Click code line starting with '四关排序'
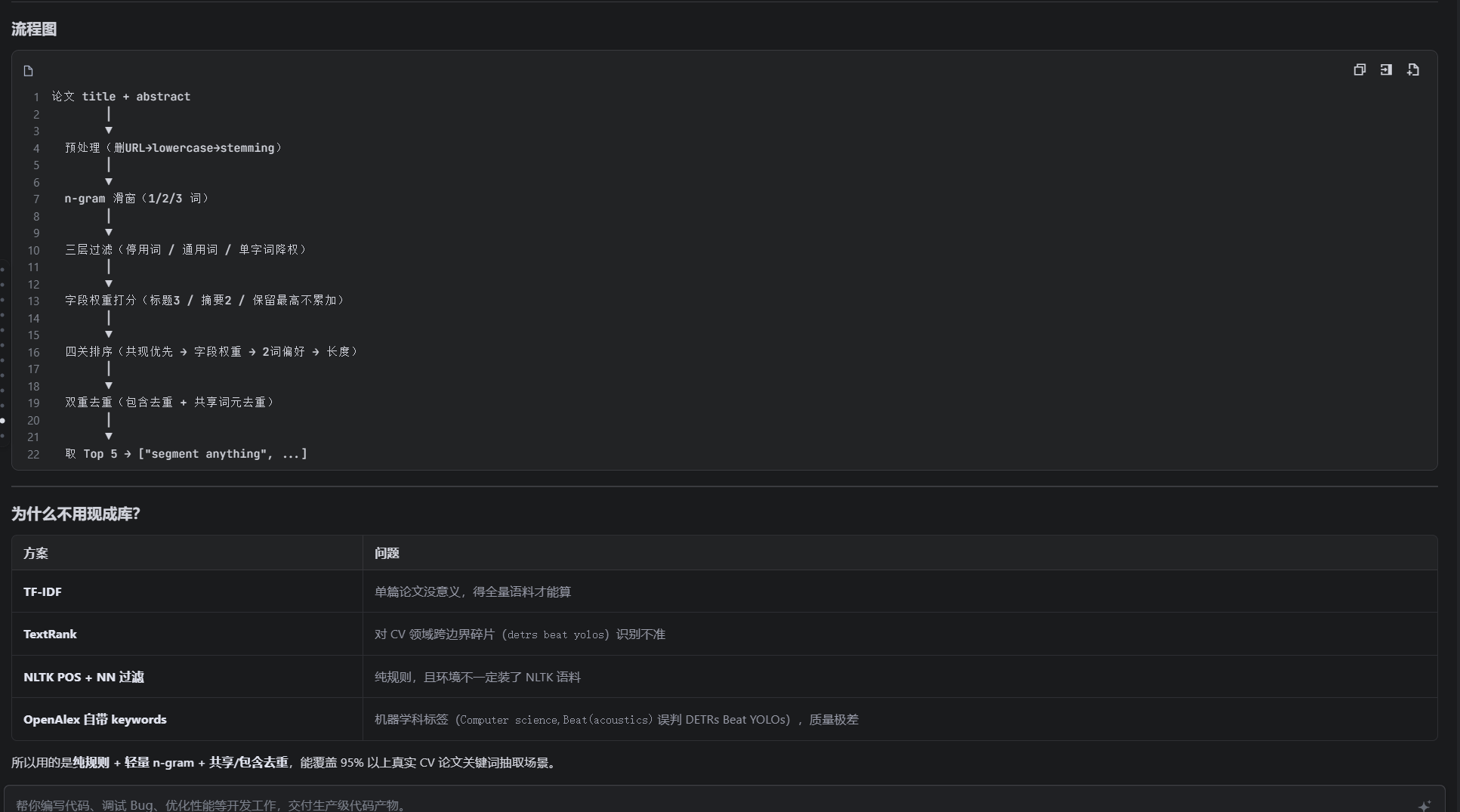This screenshot has height=812, width=1460. point(211,351)
